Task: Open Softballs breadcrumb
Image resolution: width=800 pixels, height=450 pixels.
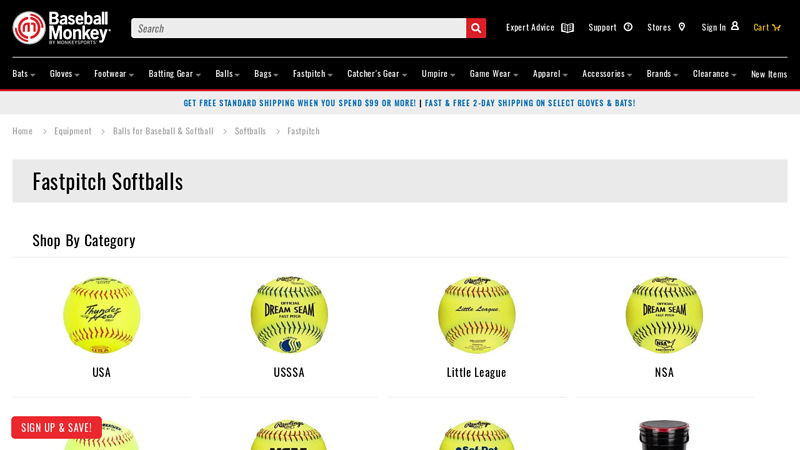Action: coord(250,131)
